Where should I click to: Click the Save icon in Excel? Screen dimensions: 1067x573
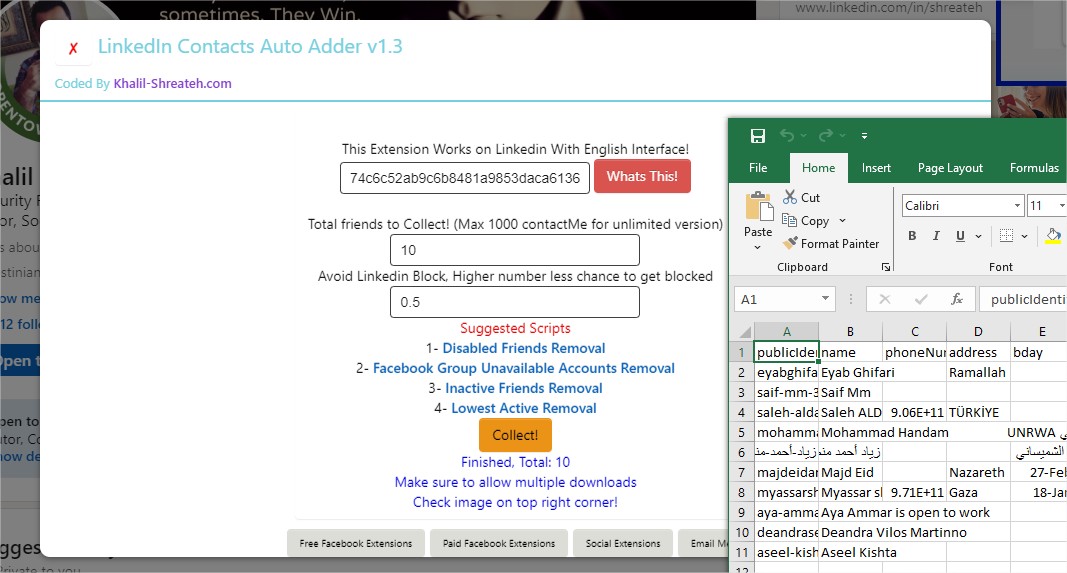click(757, 135)
